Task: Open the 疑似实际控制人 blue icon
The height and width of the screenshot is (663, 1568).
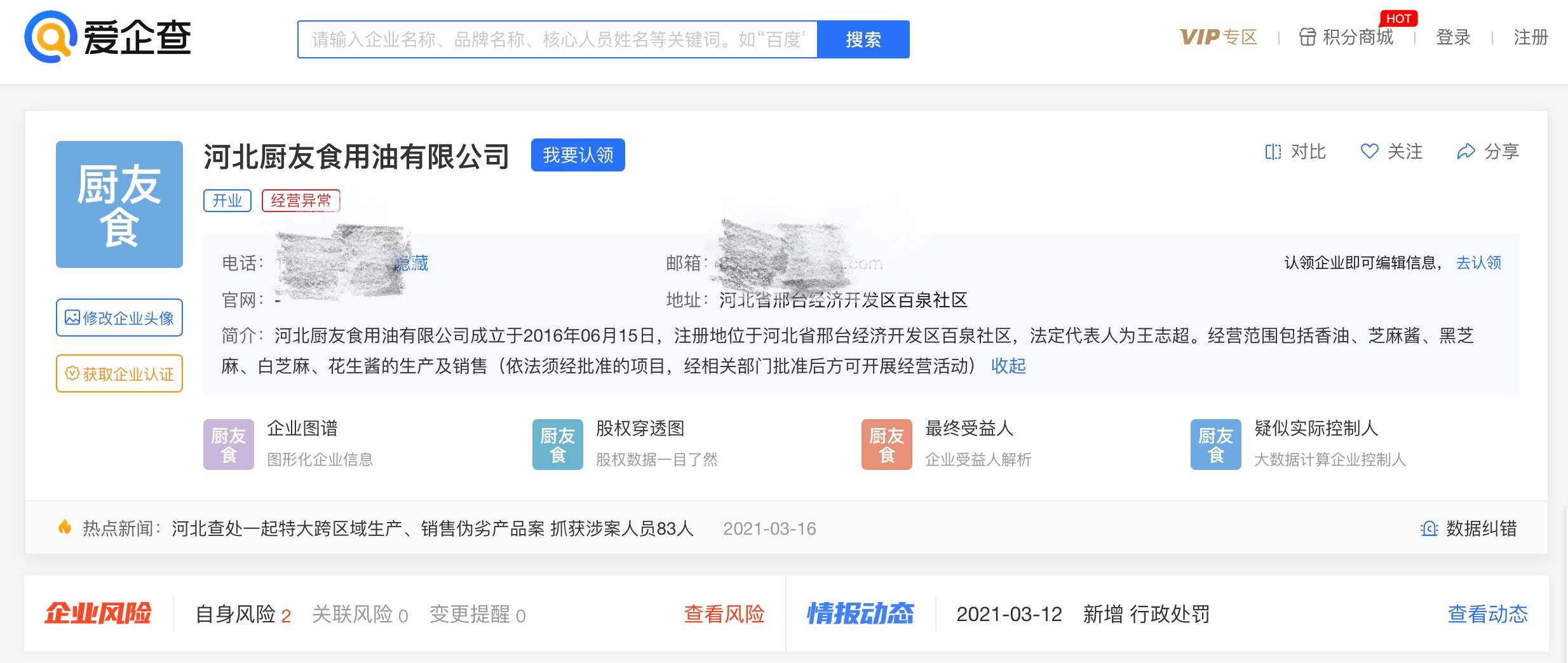Action: (1215, 445)
